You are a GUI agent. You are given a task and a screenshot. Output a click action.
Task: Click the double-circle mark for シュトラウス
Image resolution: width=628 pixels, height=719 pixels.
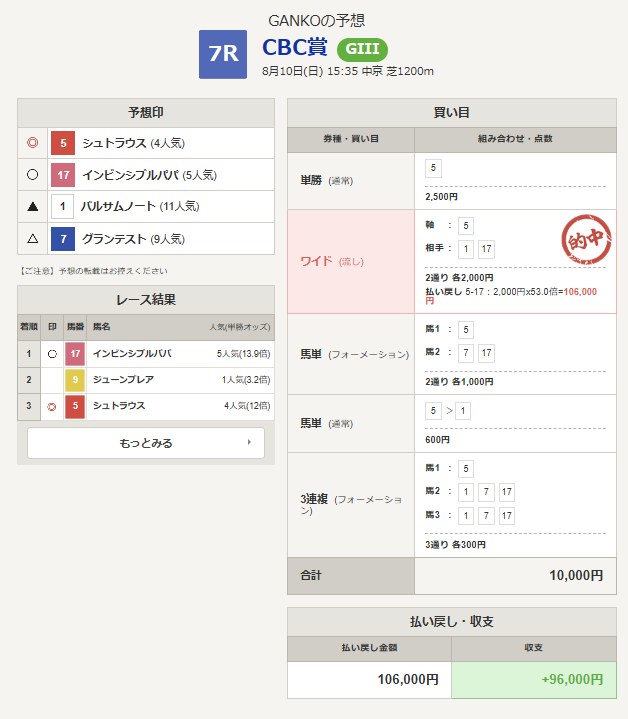pyautogui.click(x=33, y=143)
